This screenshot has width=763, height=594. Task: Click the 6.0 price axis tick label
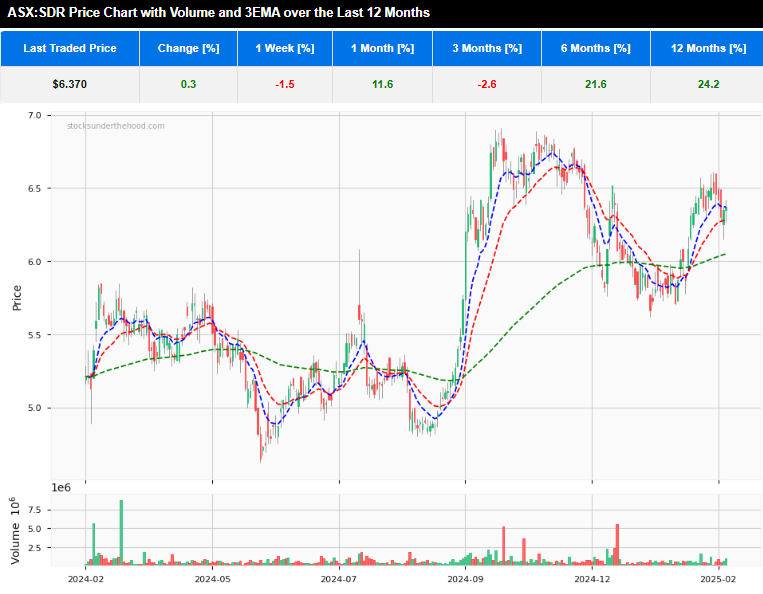pyautogui.click(x=35, y=262)
